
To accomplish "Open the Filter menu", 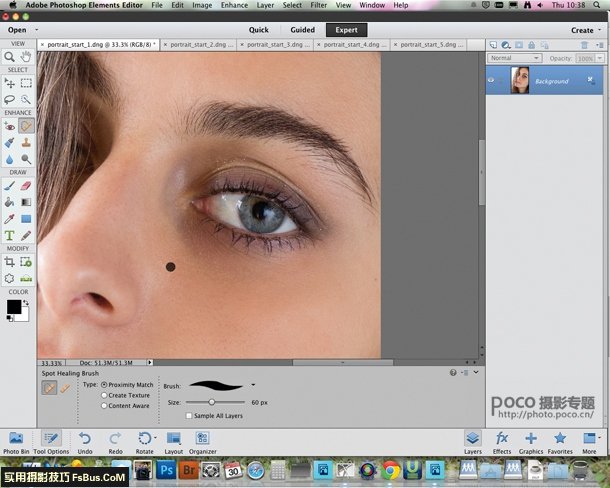I will (x=317, y=5).
